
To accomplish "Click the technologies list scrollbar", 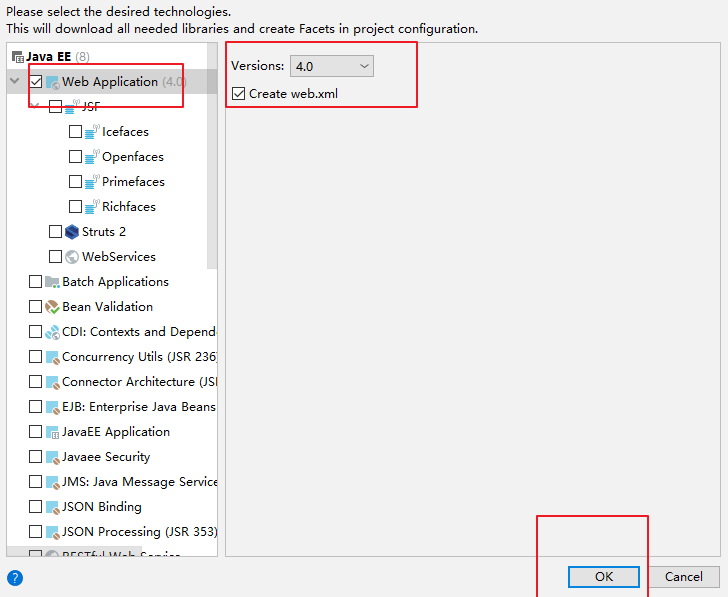I will 212,156.
